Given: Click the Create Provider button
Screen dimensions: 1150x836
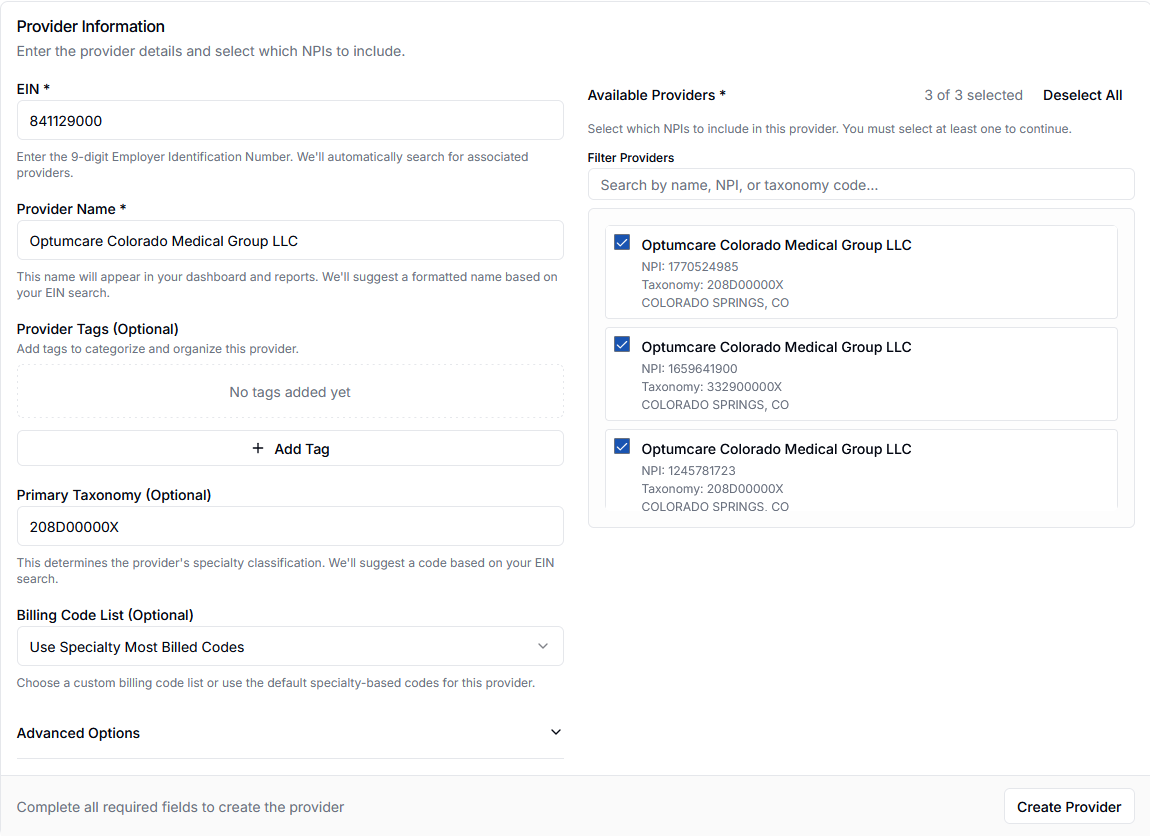Looking at the screenshot, I should pyautogui.click(x=1068, y=806).
